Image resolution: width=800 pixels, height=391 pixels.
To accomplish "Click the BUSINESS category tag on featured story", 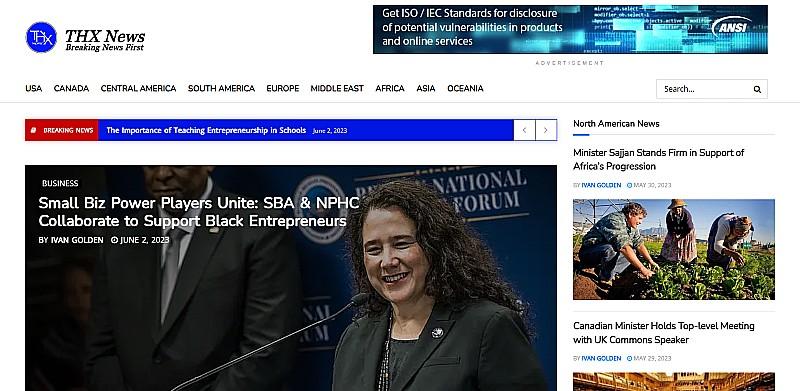I will click(x=60, y=183).
